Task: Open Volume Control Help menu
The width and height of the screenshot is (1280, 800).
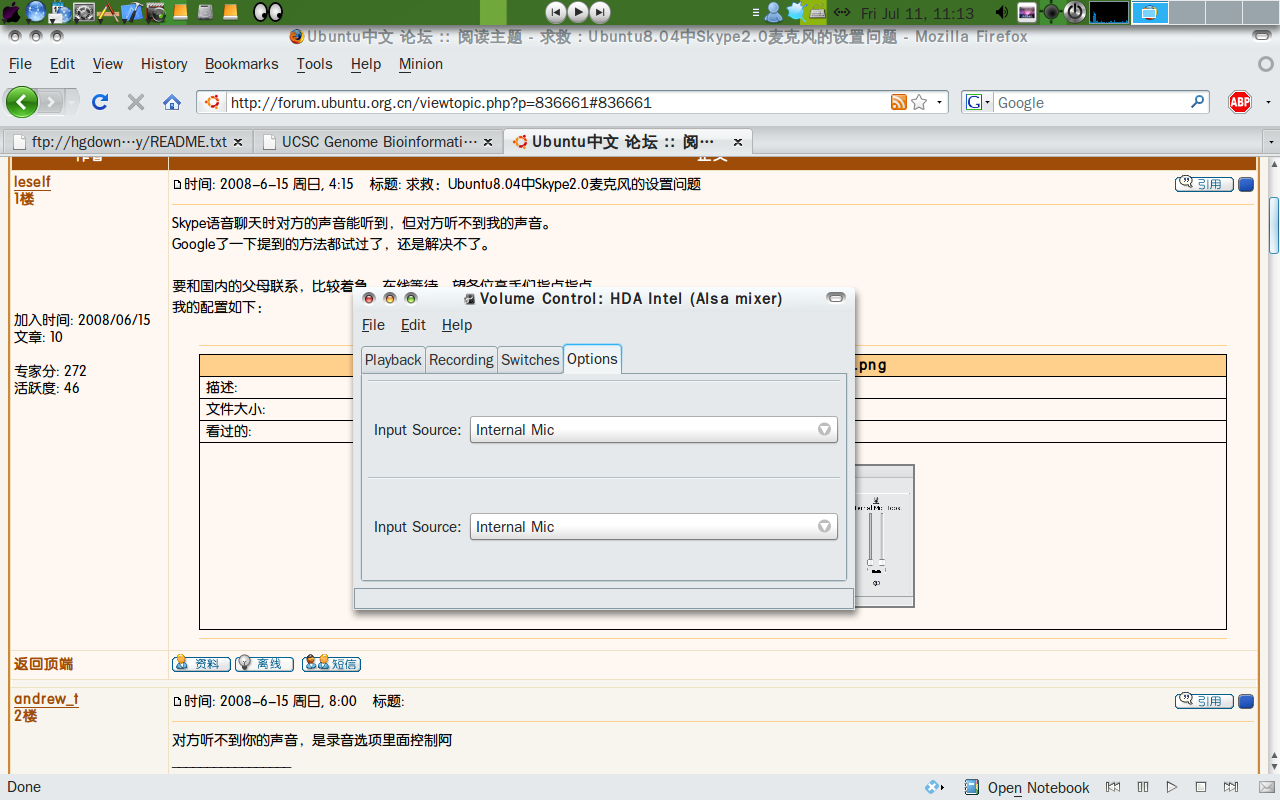Action: click(457, 325)
